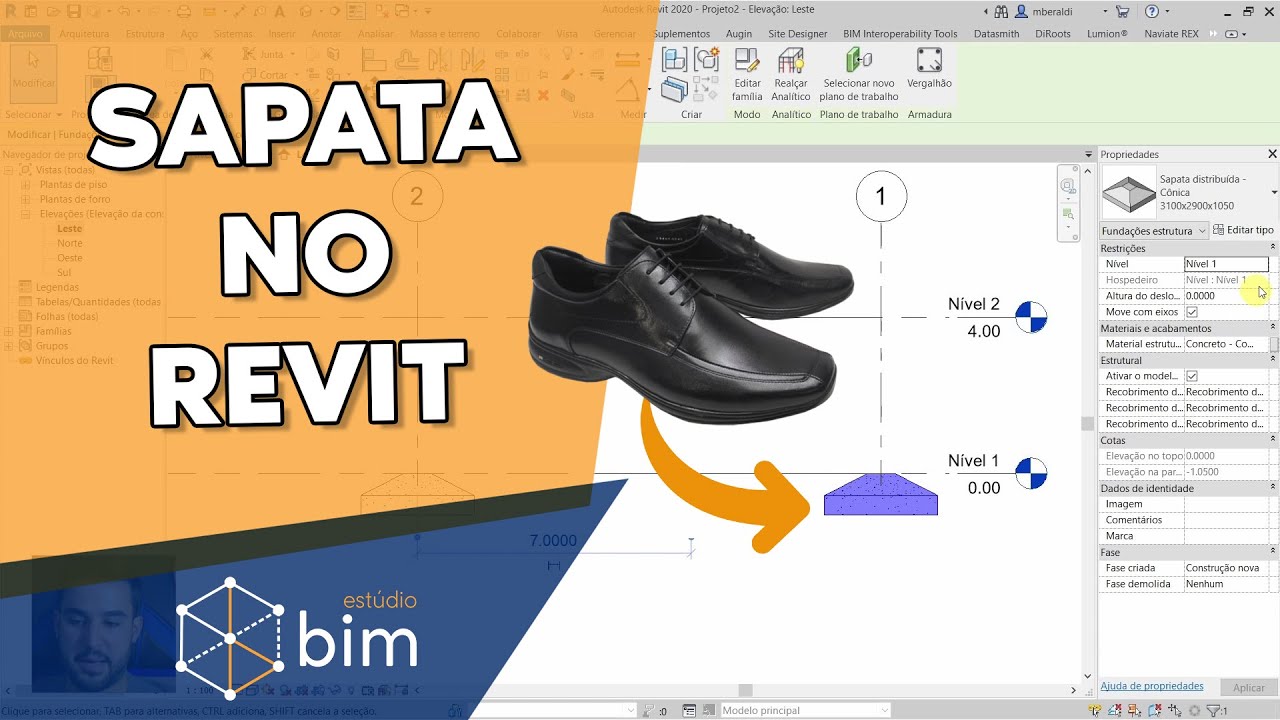Open the Vergalhão rebar tool
Viewport: 1280px width, 720px height.
point(929,68)
